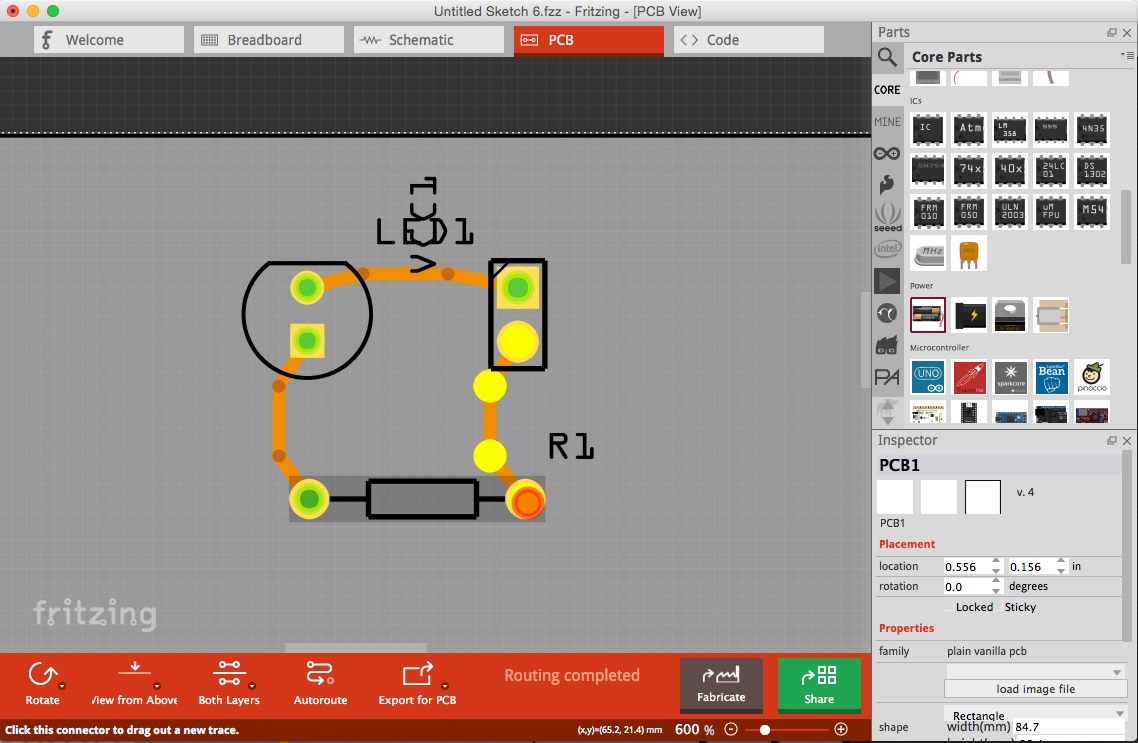Click the Both Layers button
Viewport: 1138px width, 743px height.
pyautogui.click(x=229, y=684)
